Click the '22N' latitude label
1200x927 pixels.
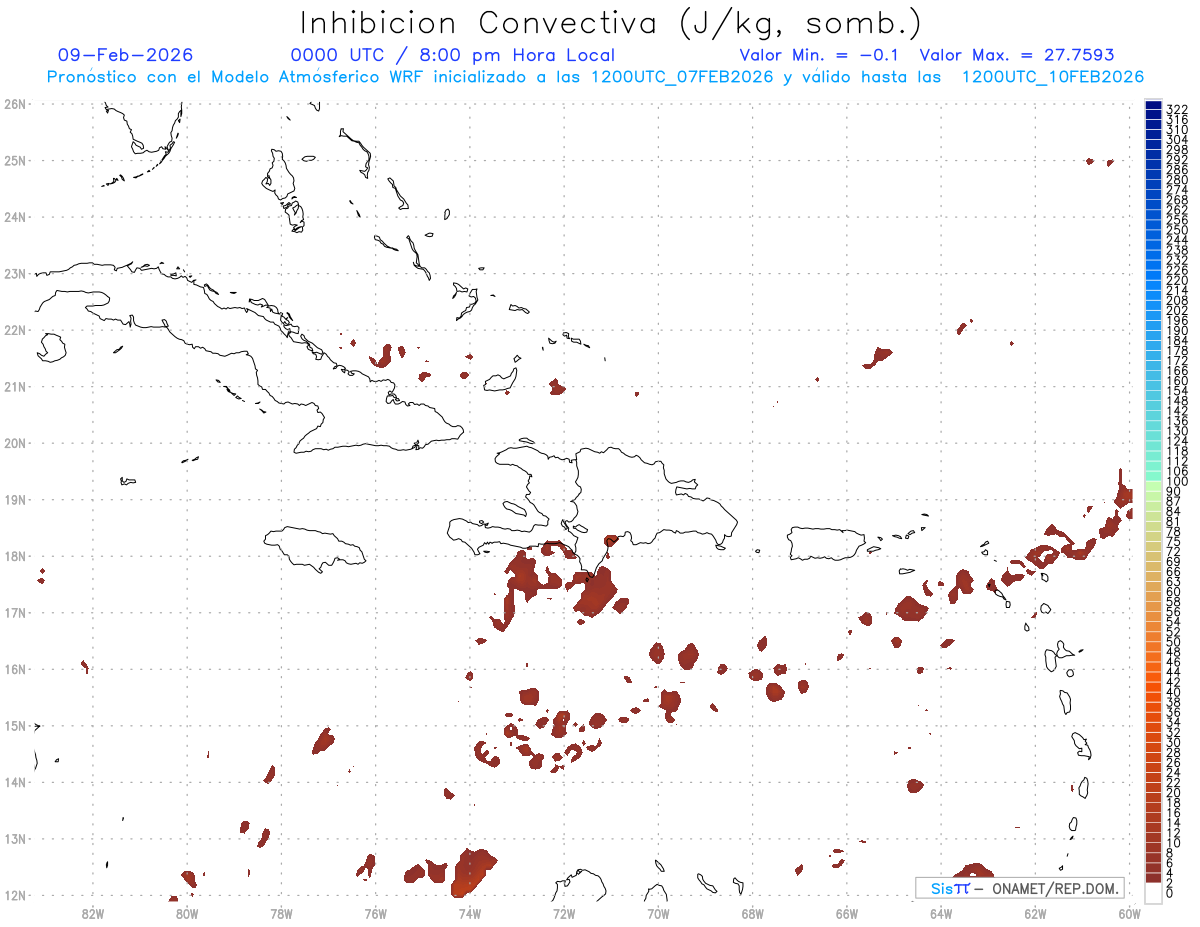14,330
